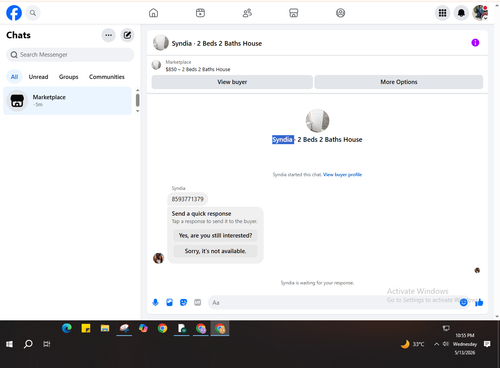
Task: Open the Windows taskbar search icon
Action: point(28,344)
